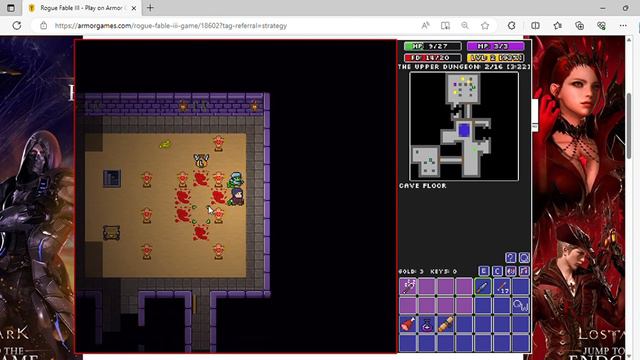Screen dimensions: 640x360
Task: Open the C character menu button
Action: click(497, 271)
